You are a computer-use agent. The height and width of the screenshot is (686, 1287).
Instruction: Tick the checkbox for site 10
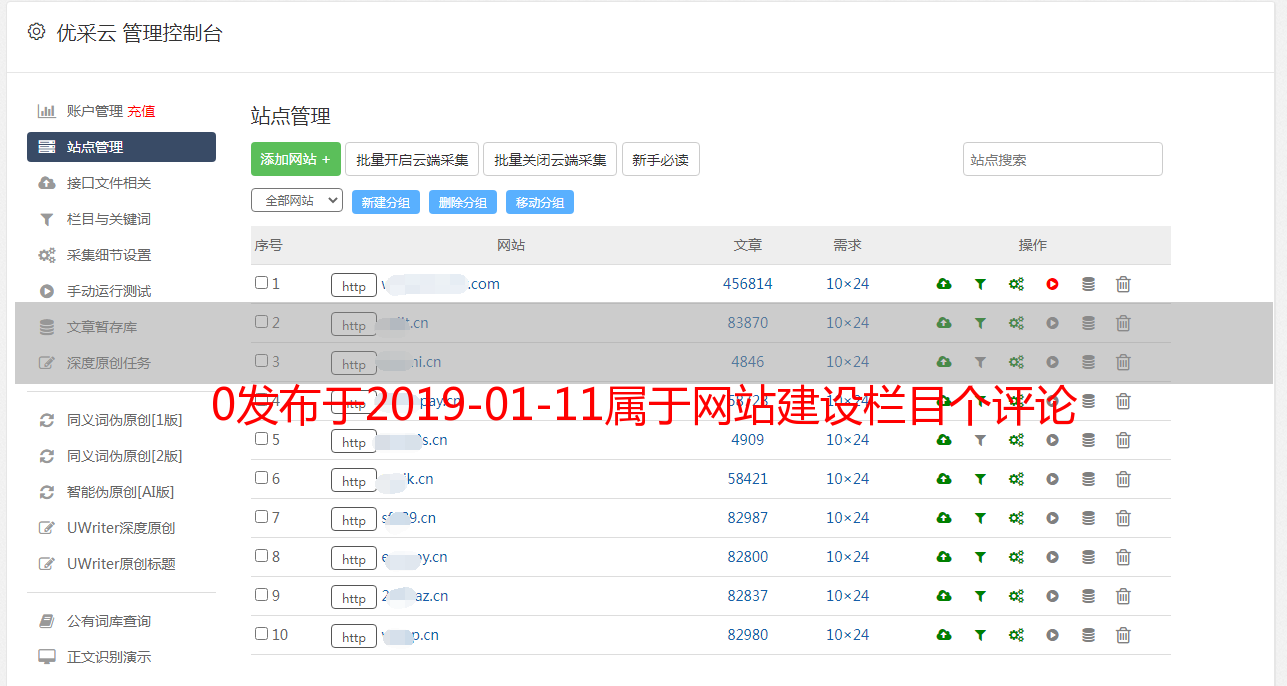click(x=261, y=634)
